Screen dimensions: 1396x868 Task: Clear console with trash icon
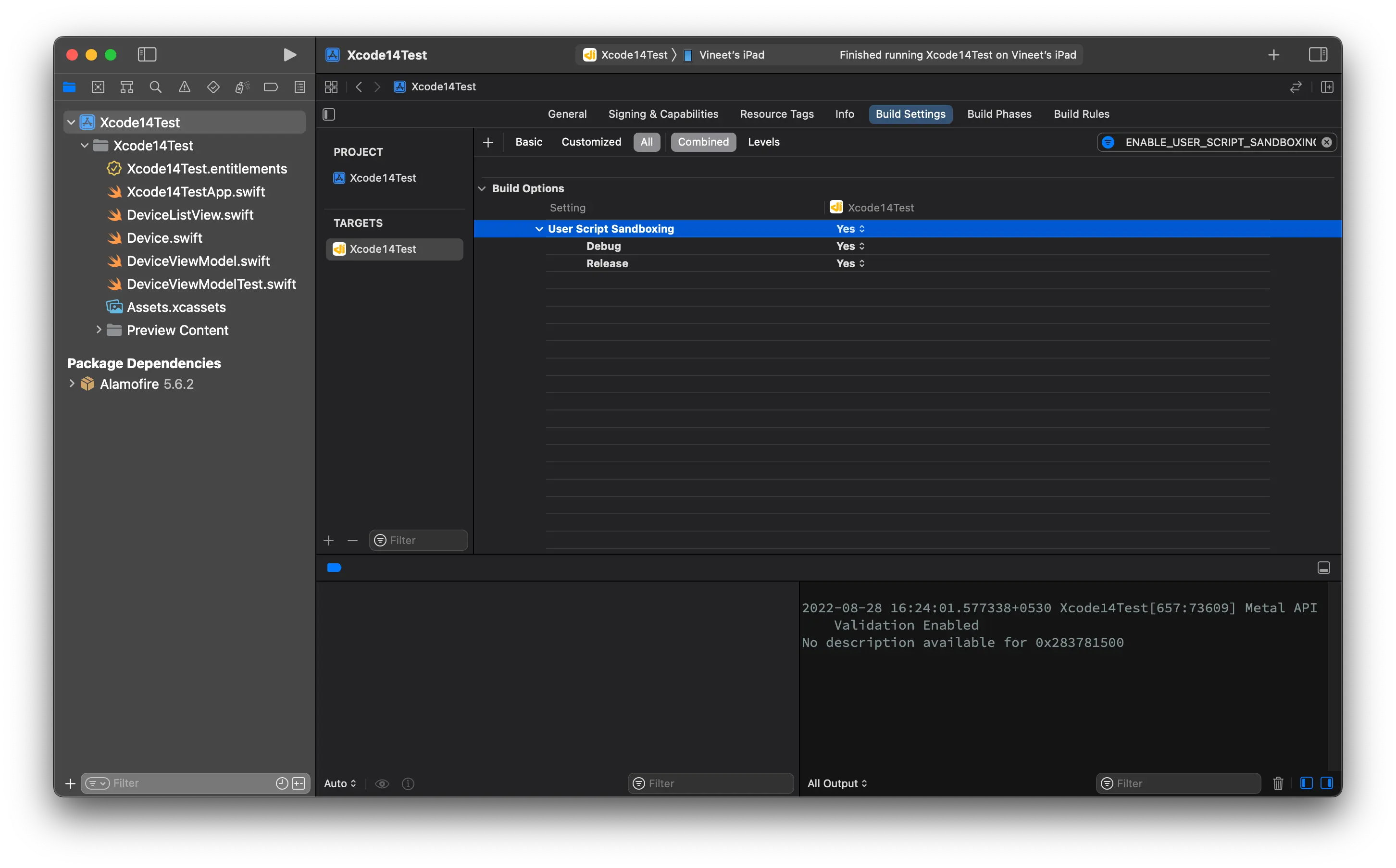tap(1278, 783)
